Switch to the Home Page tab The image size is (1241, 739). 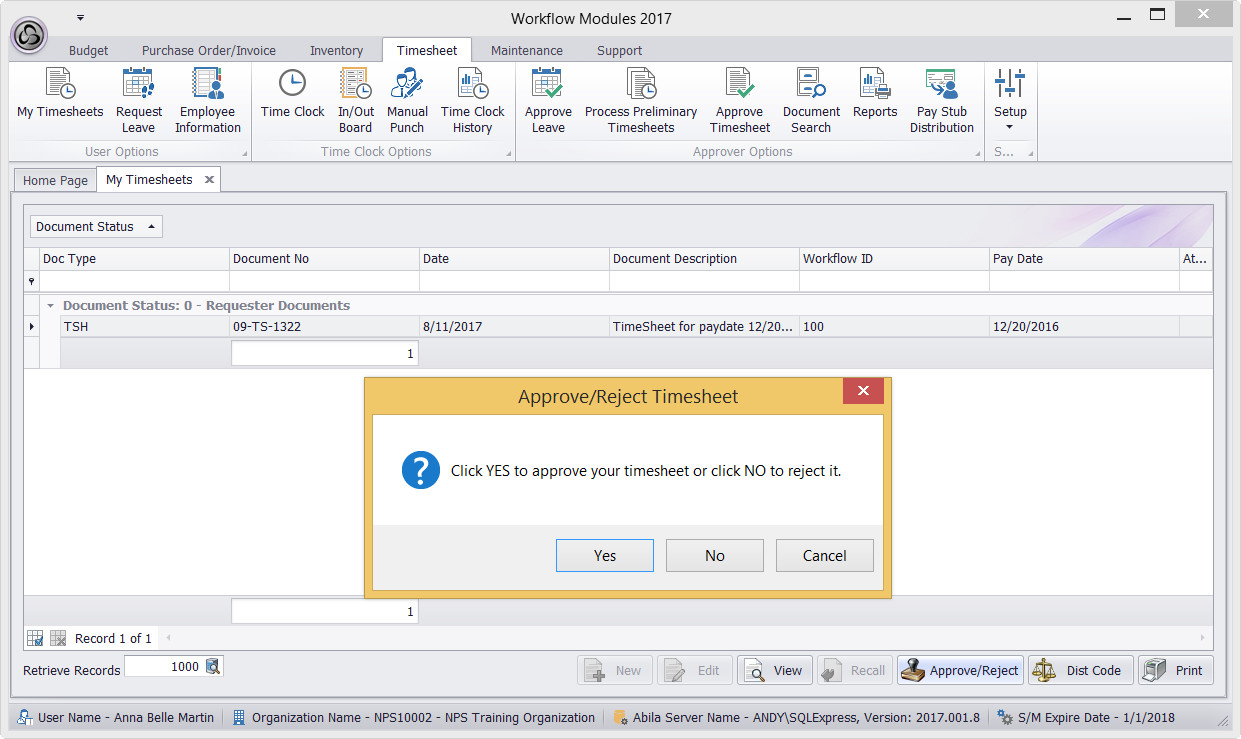click(x=55, y=180)
